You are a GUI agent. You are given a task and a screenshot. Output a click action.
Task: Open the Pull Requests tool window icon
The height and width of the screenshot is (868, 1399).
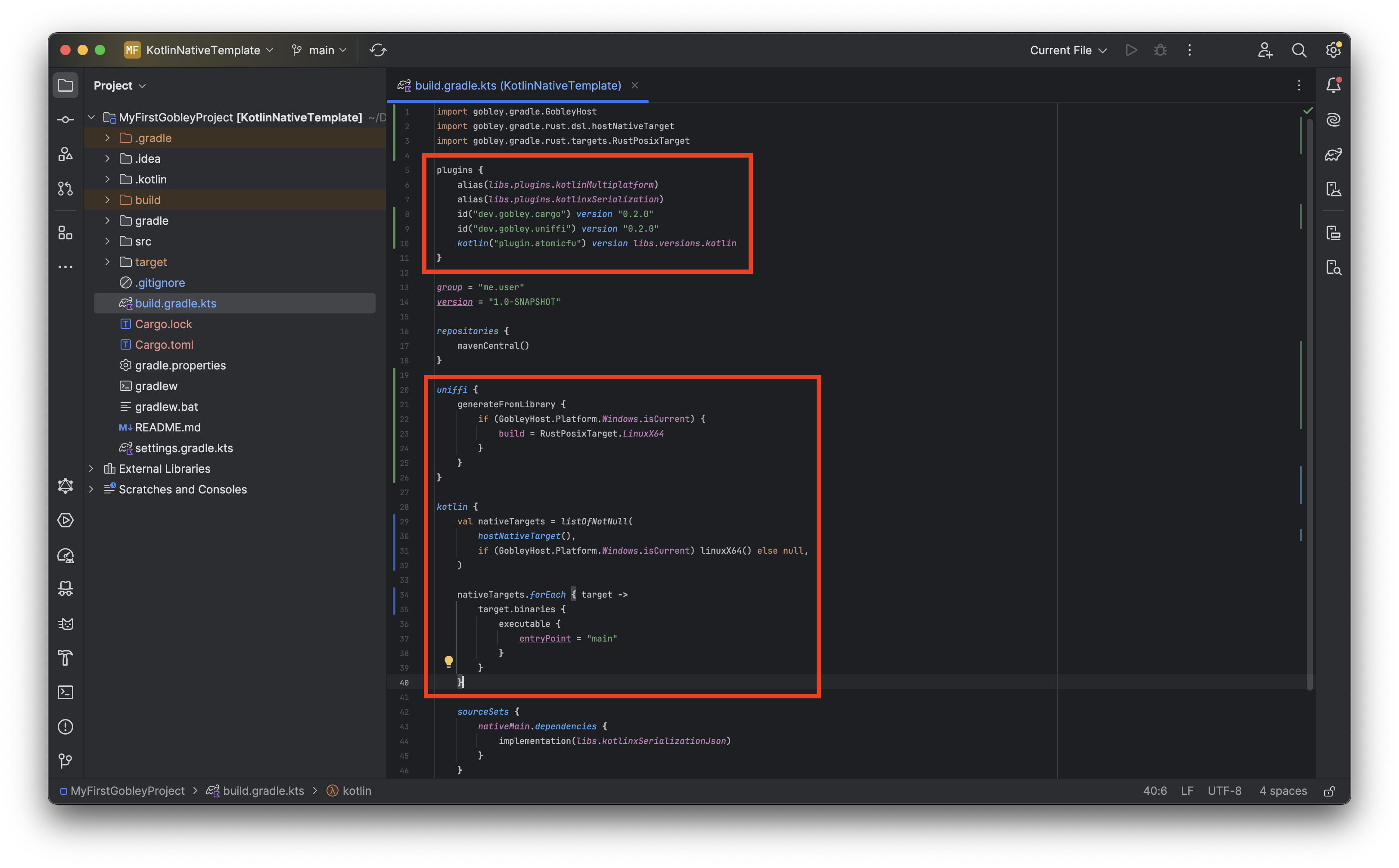(65, 189)
